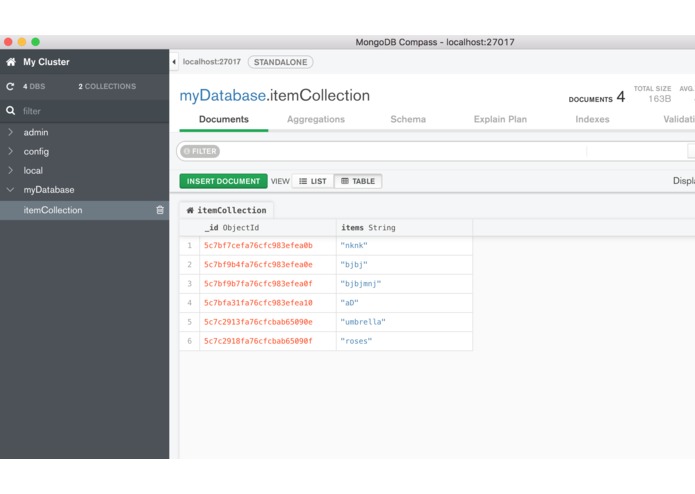The image size is (695, 494).
Task: Click the 4 DBS counter
Action: point(34,86)
